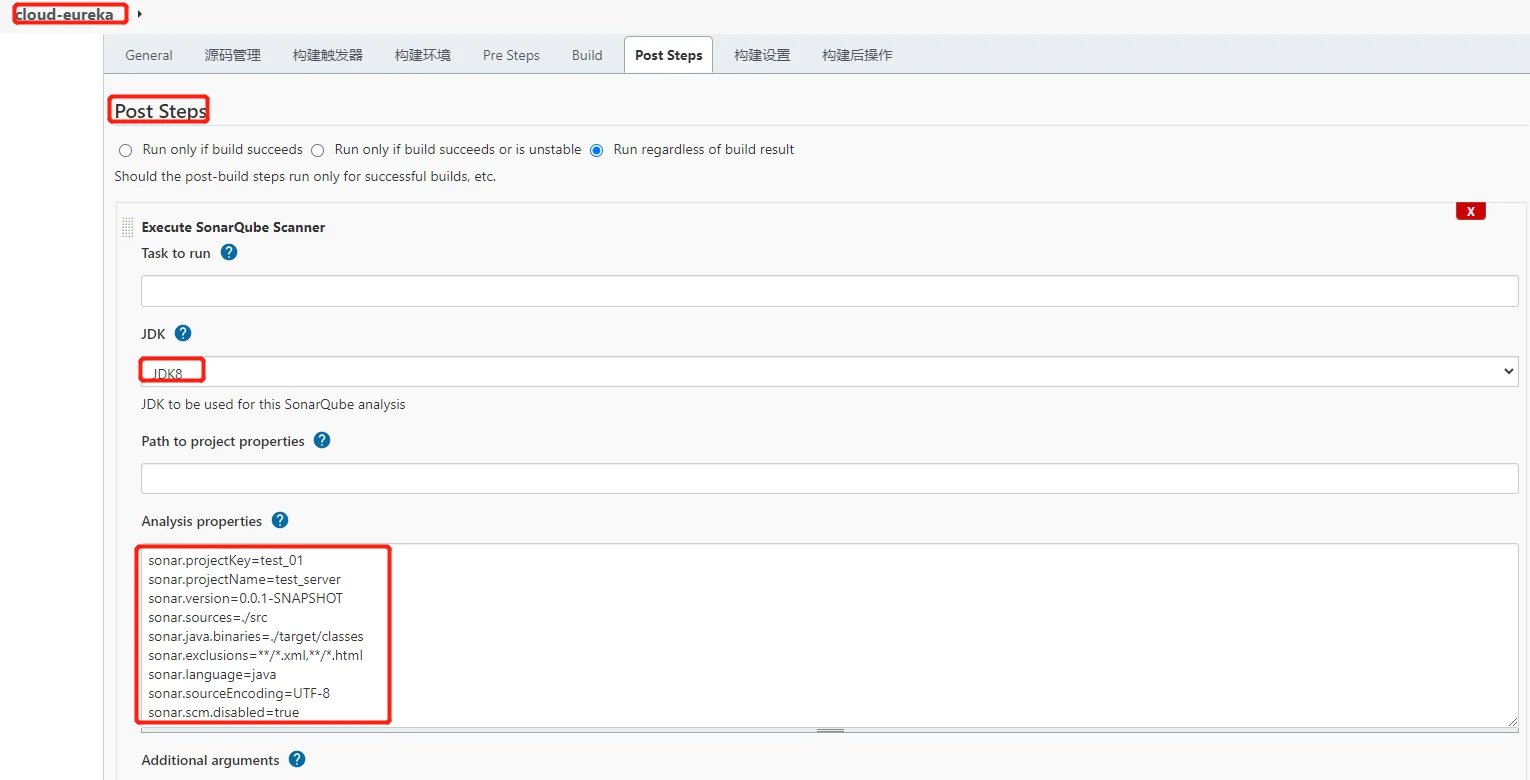This screenshot has height=780, width=1530.
Task: Click the Post Steps section heading
Action: (160, 111)
